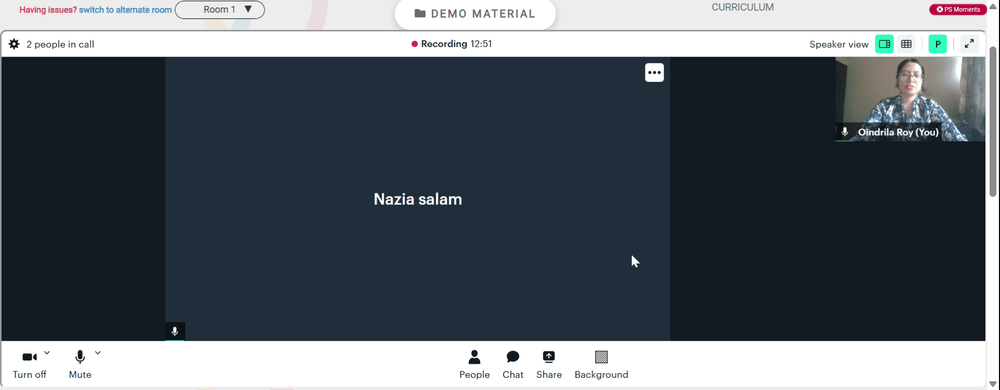1000x390 pixels.
Task: Expand microphone options chevron
Action: click(98, 352)
